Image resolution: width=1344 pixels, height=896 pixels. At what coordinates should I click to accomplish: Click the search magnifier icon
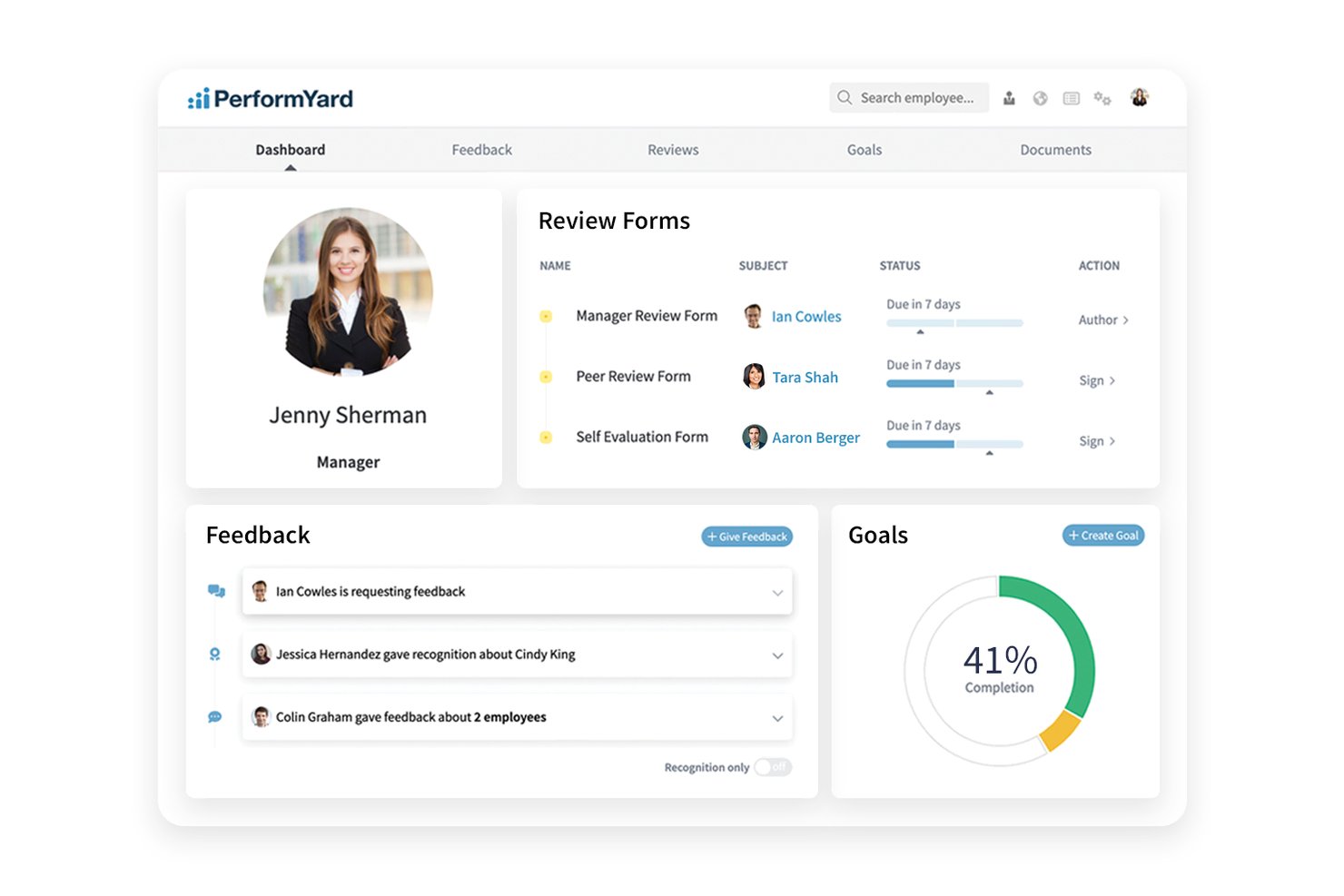pyautogui.click(x=845, y=97)
